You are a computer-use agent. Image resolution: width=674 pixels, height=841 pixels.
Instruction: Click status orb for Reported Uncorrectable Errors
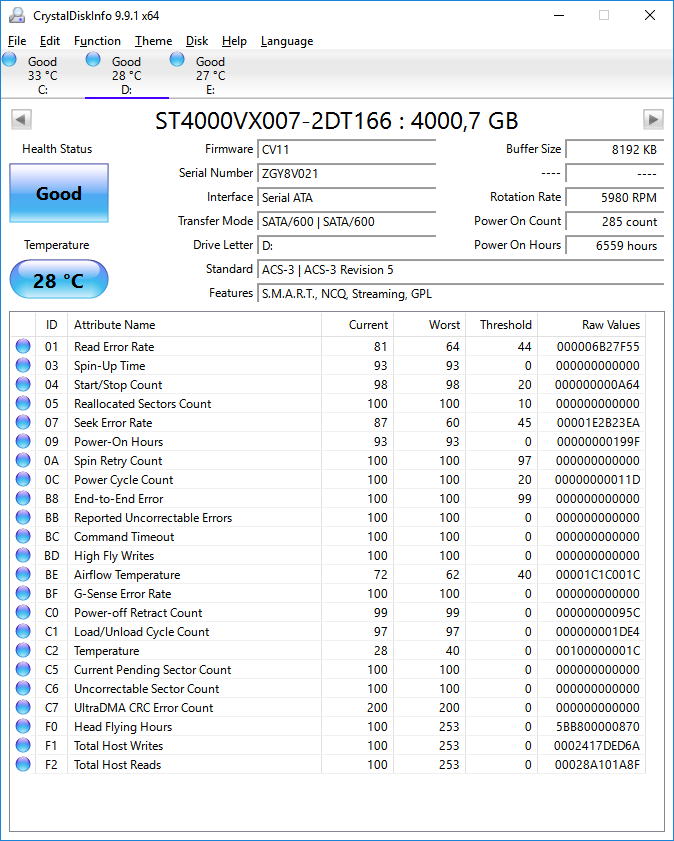[x=23, y=518]
